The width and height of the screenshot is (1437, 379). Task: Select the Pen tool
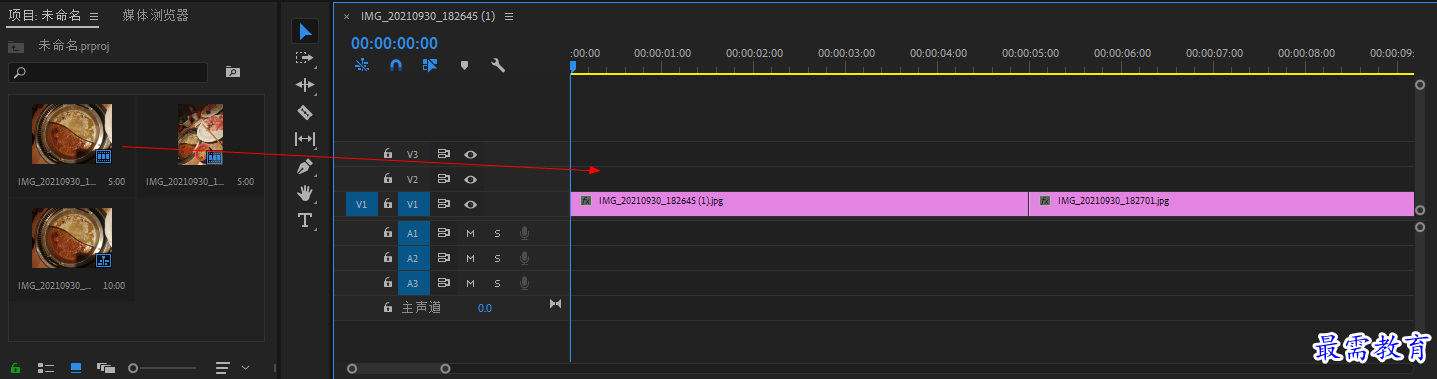[305, 166]
